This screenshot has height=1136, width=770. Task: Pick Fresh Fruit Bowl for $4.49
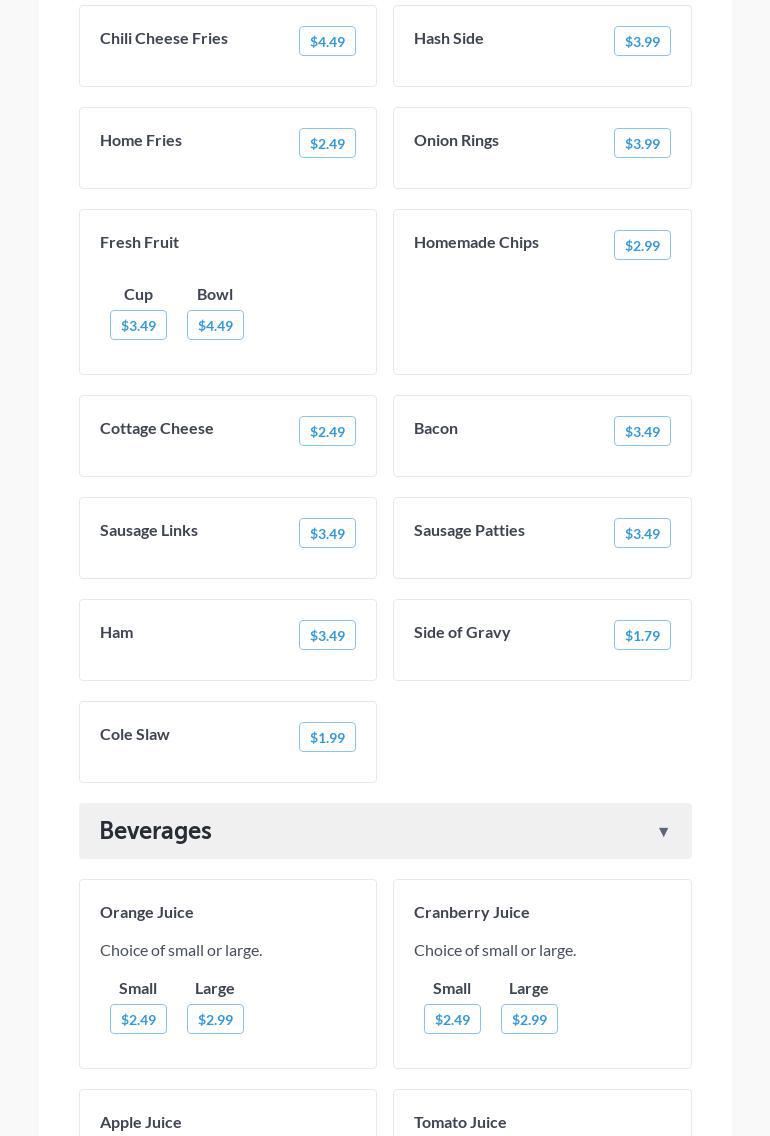(215, 325)
